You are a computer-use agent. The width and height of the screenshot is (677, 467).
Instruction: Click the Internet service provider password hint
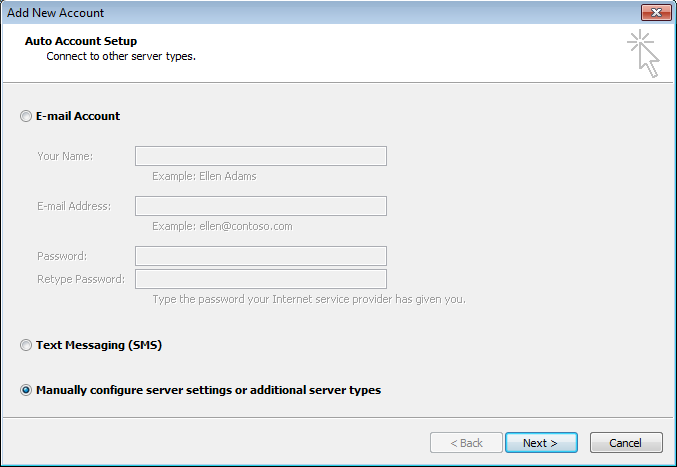point(308,299)
